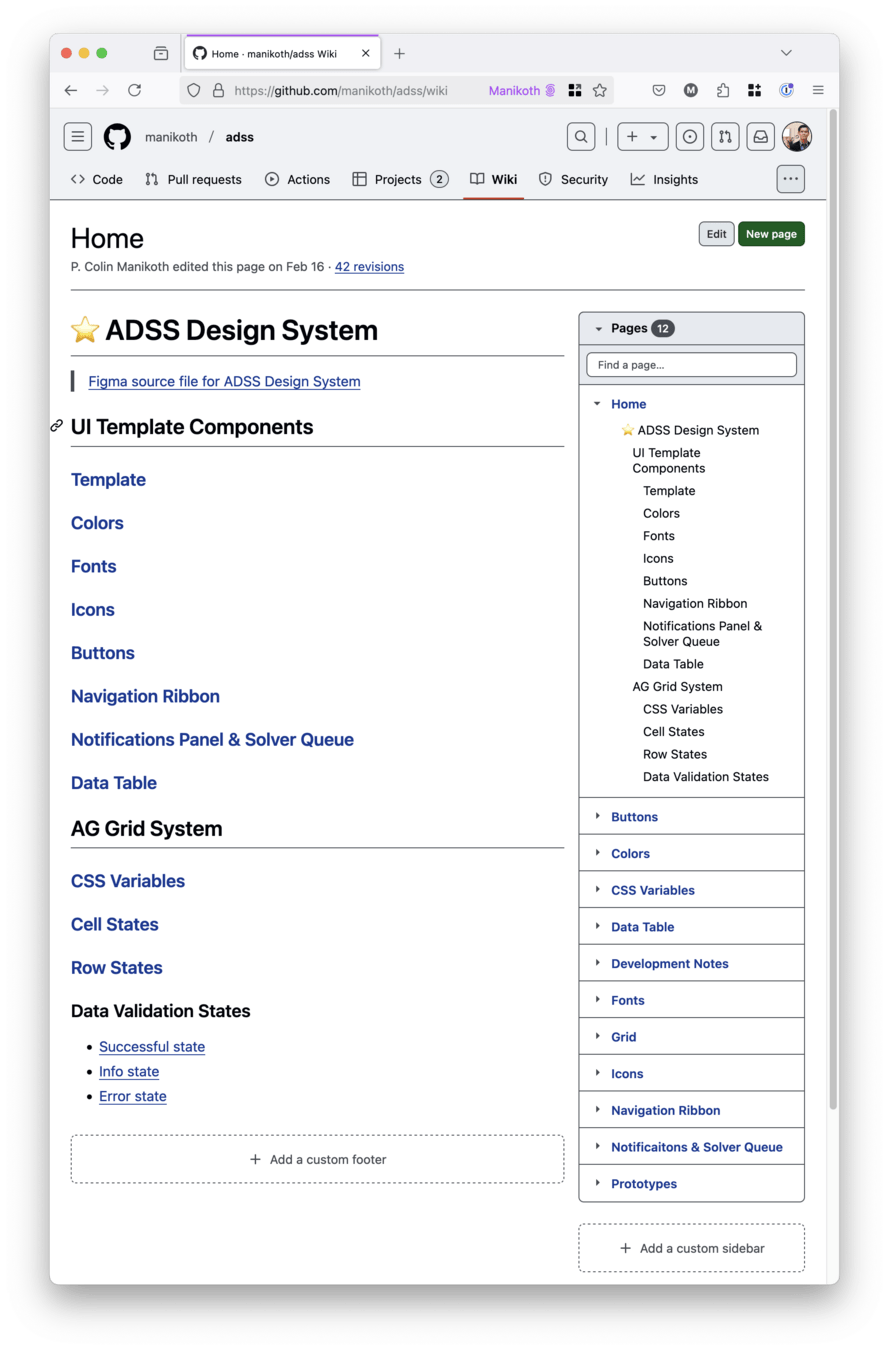Click the GitHub Octocat logo

[117, 137]
